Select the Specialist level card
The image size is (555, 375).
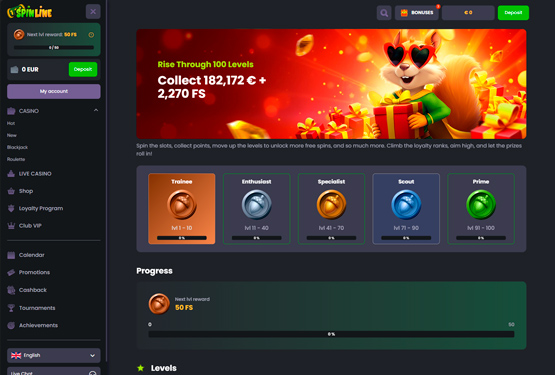coord(331,209)
